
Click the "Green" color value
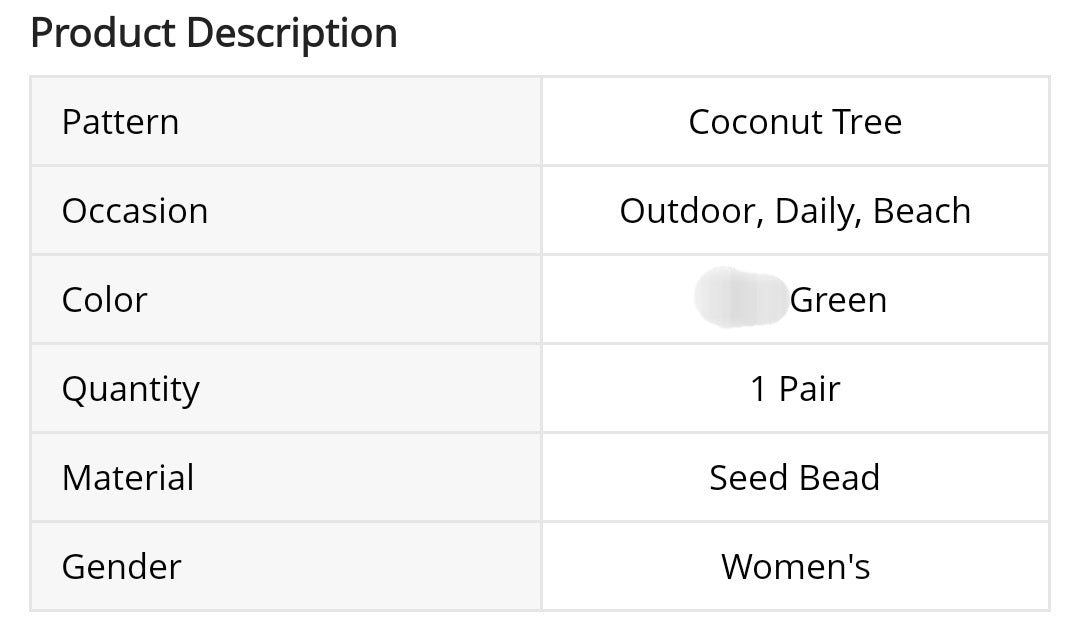pos(838,300)
